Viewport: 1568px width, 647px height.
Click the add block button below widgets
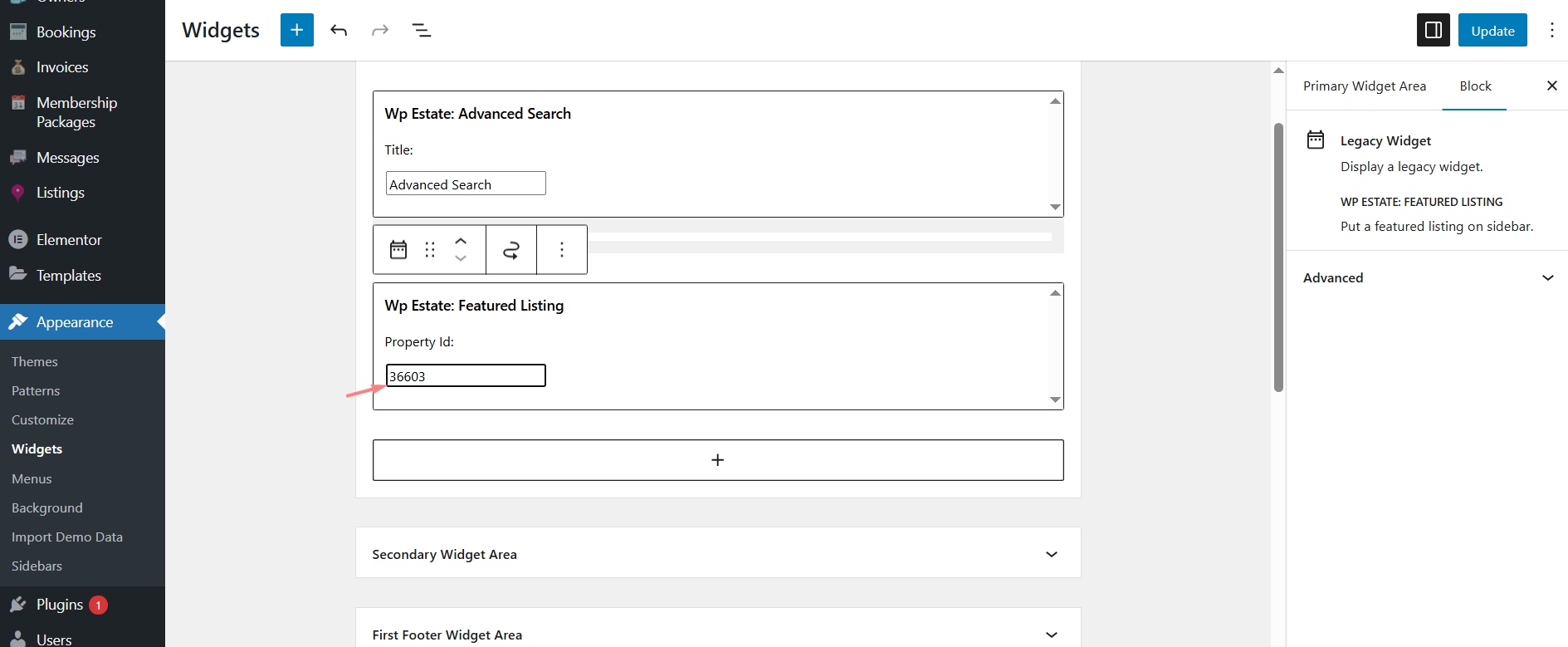pyautogui.click(x=718, y=460)
